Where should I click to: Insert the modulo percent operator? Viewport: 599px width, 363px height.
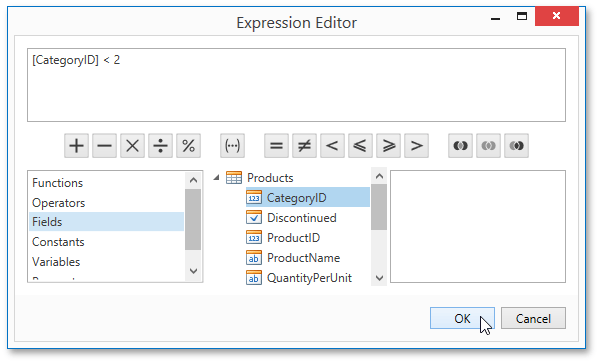pyautogui.click(x=188, y=146)
